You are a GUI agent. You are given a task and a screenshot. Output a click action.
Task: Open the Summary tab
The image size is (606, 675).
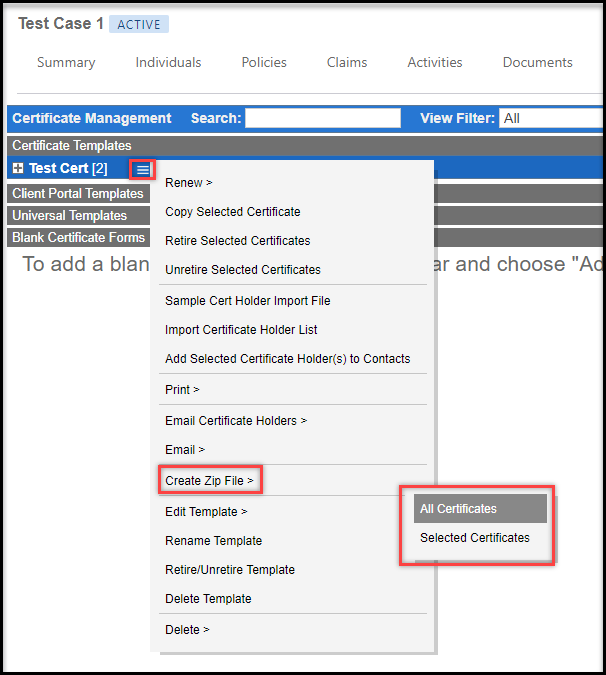tap(66, 62)
